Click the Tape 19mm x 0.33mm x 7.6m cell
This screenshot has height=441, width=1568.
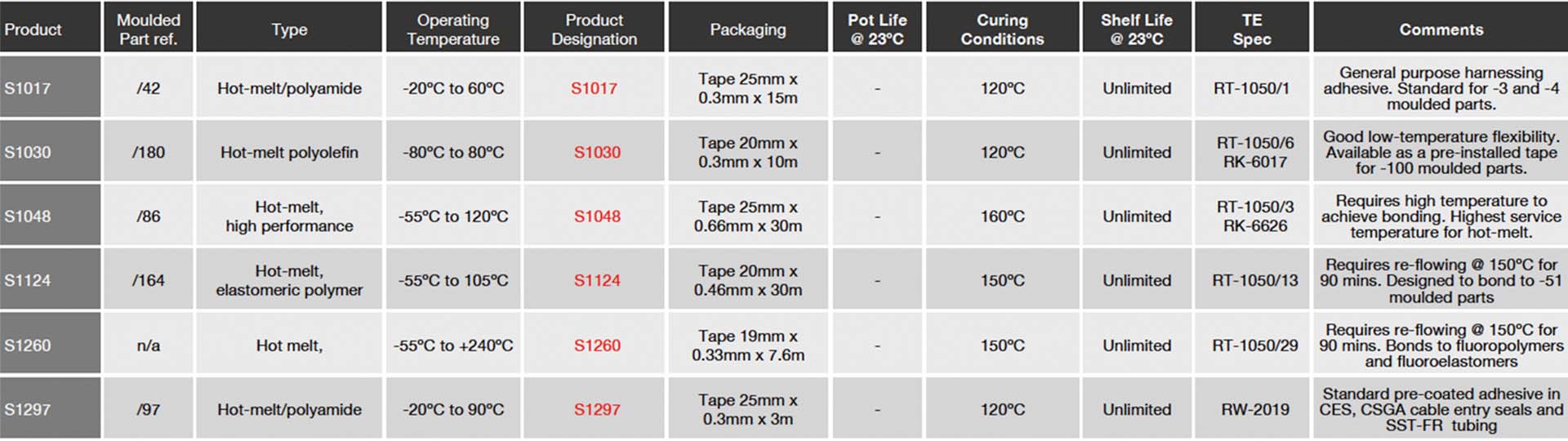[x=748, y=345]
